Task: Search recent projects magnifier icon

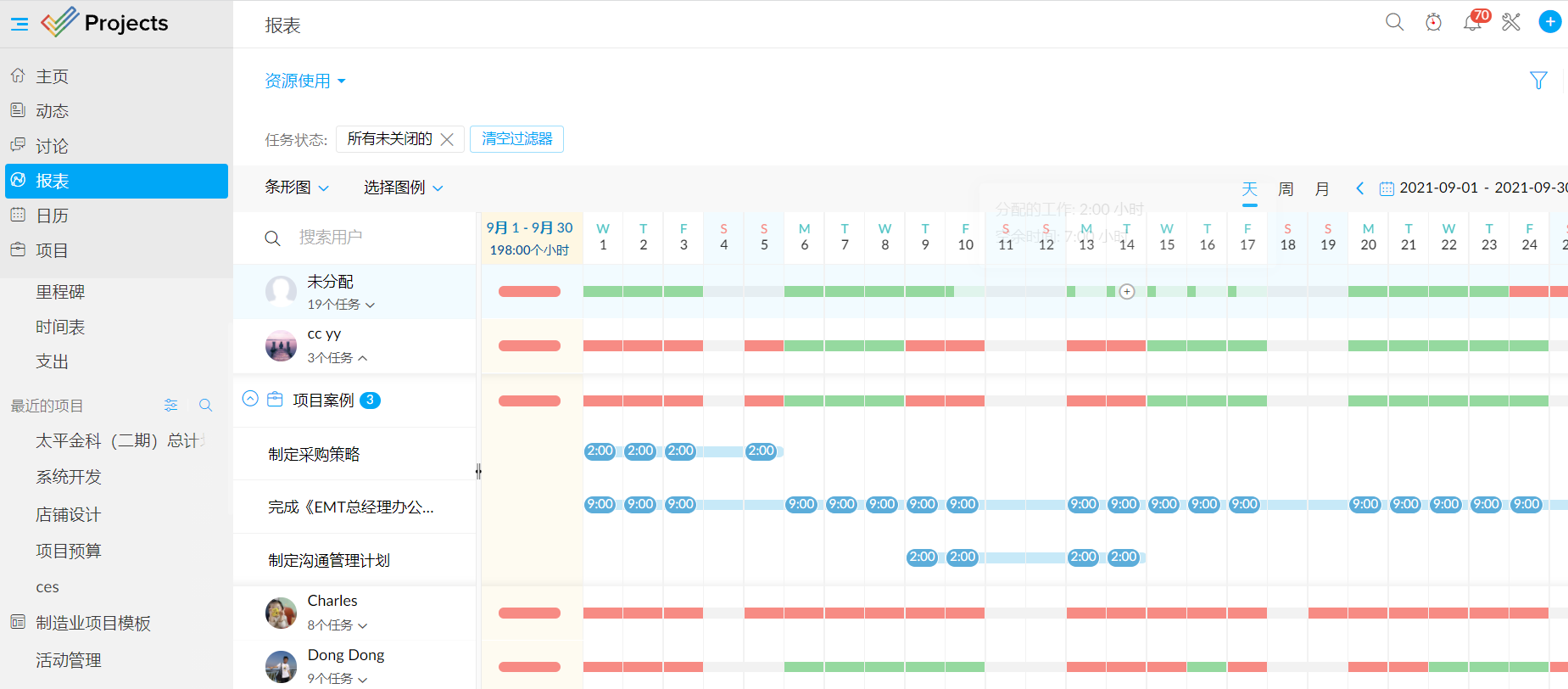Action: pos(205,406)
